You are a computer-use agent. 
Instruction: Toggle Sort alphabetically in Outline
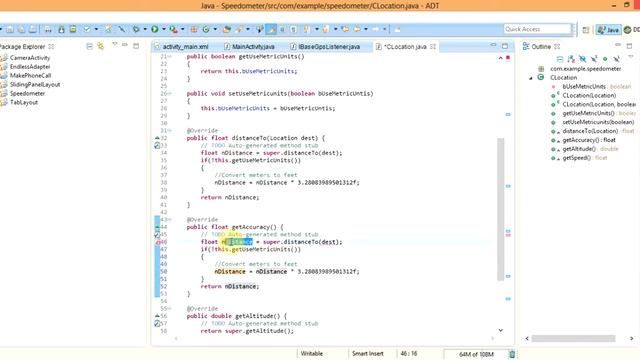pyautogui.click(x=571, y=59)
